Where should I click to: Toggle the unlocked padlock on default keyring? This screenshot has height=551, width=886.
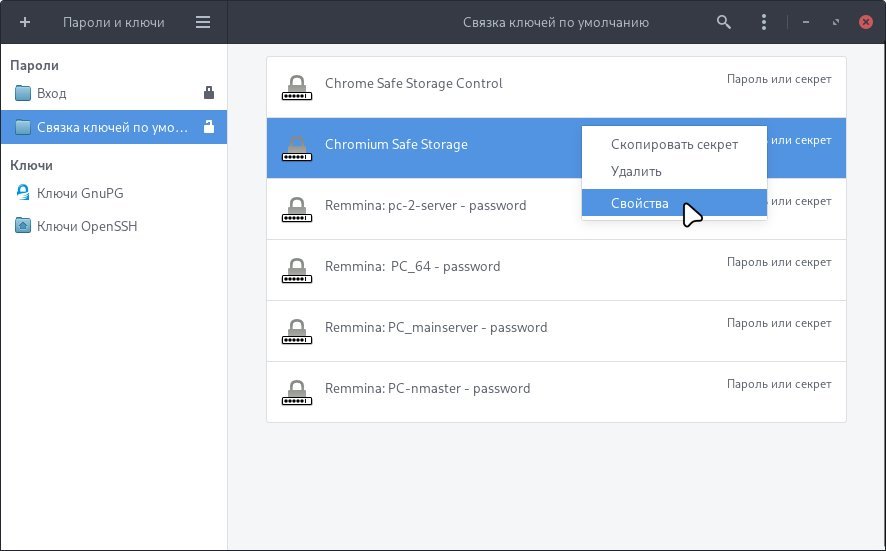point(209,127)
